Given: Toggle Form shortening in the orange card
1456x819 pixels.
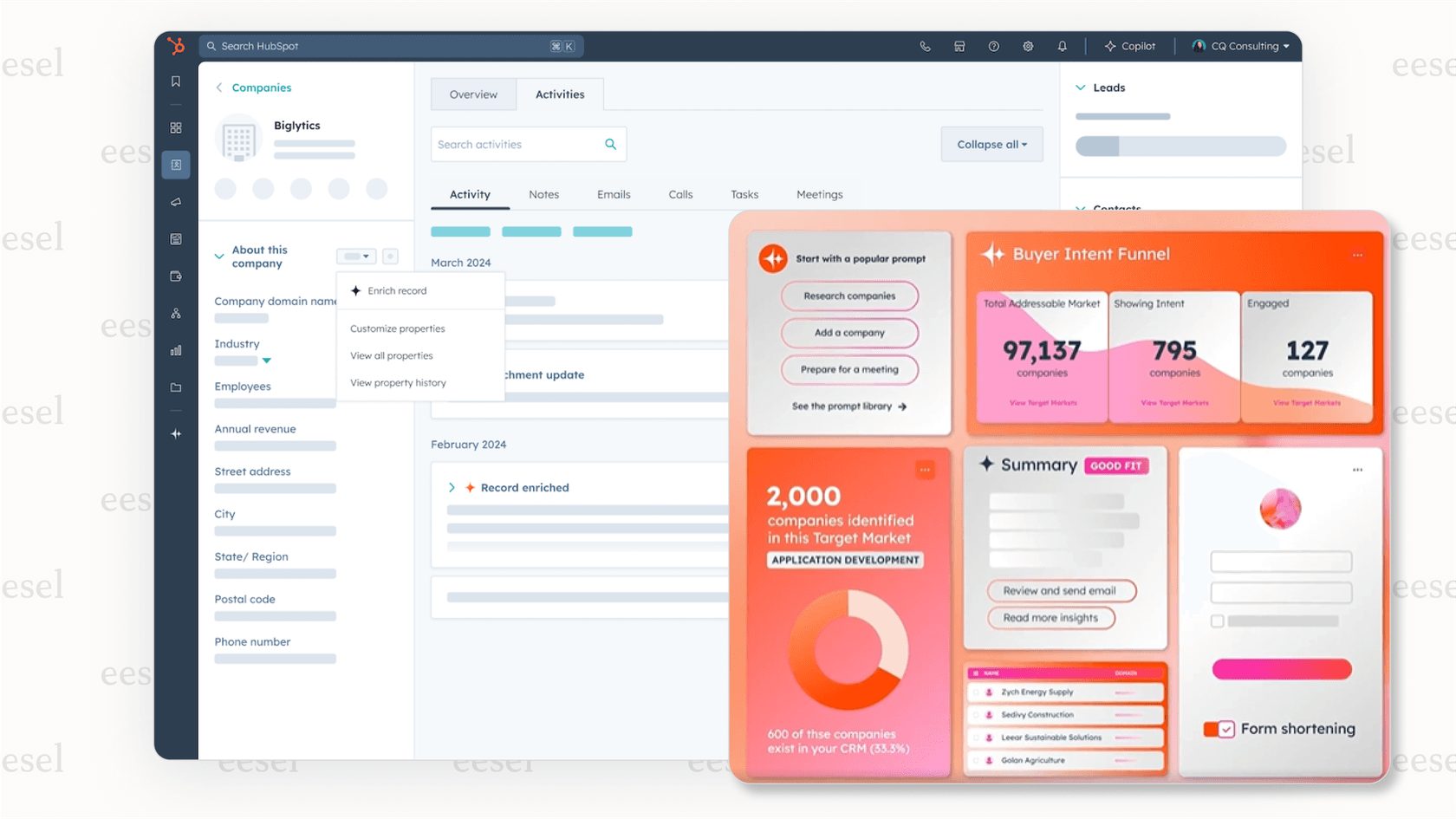Looking at the screenshot, I should point(1219,729).
